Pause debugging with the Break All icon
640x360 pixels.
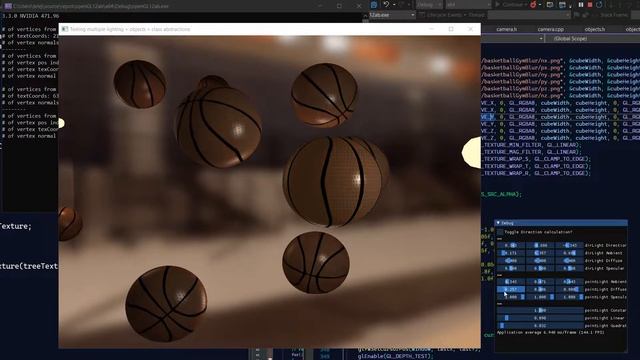tap(580, 5)
